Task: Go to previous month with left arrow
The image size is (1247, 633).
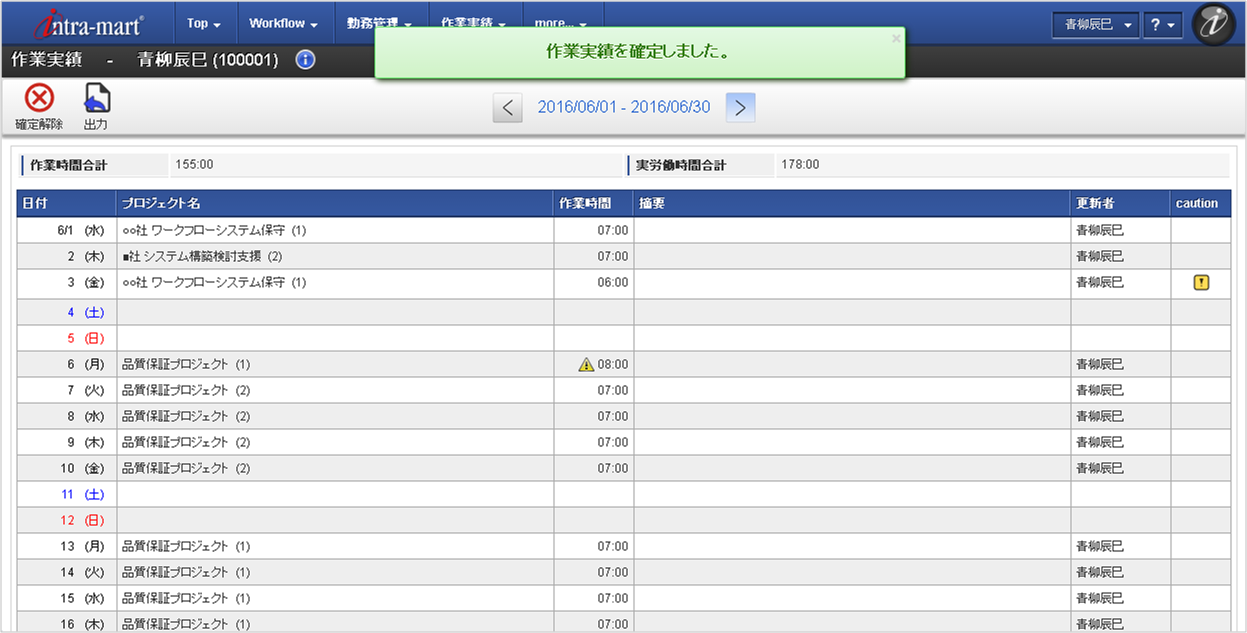Action: [x=508, y=108]
